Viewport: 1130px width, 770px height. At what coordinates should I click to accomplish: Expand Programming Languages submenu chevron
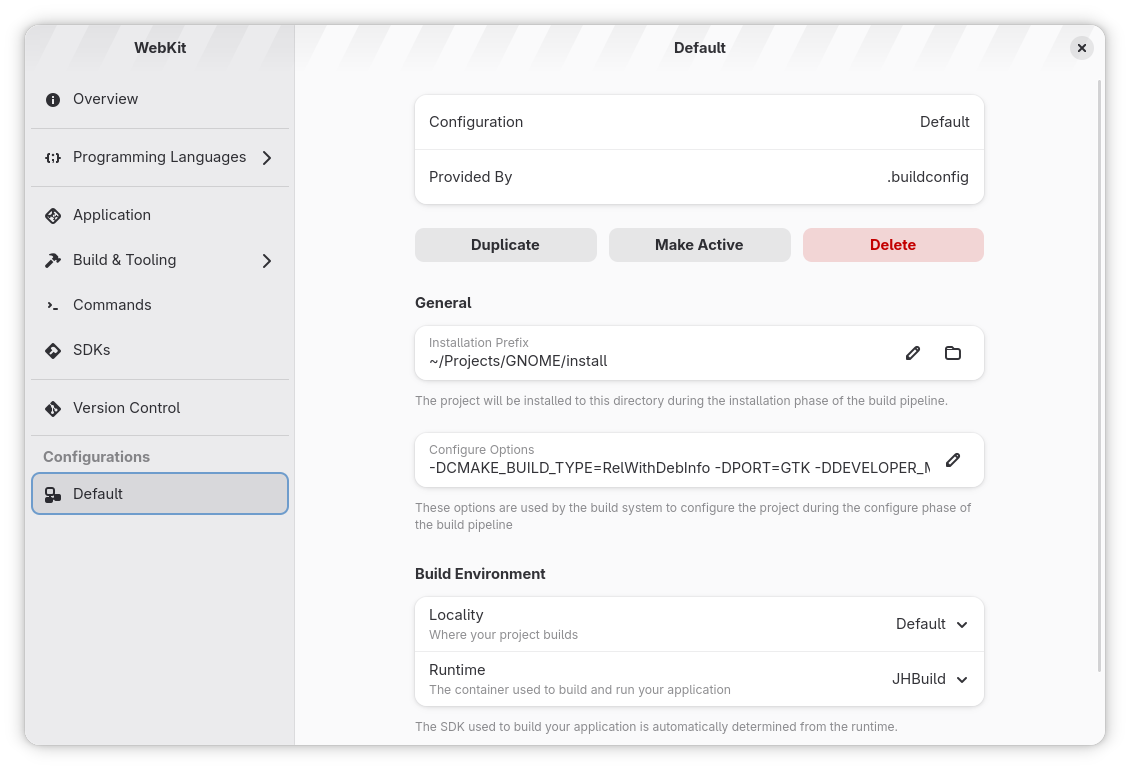point(267,158)
